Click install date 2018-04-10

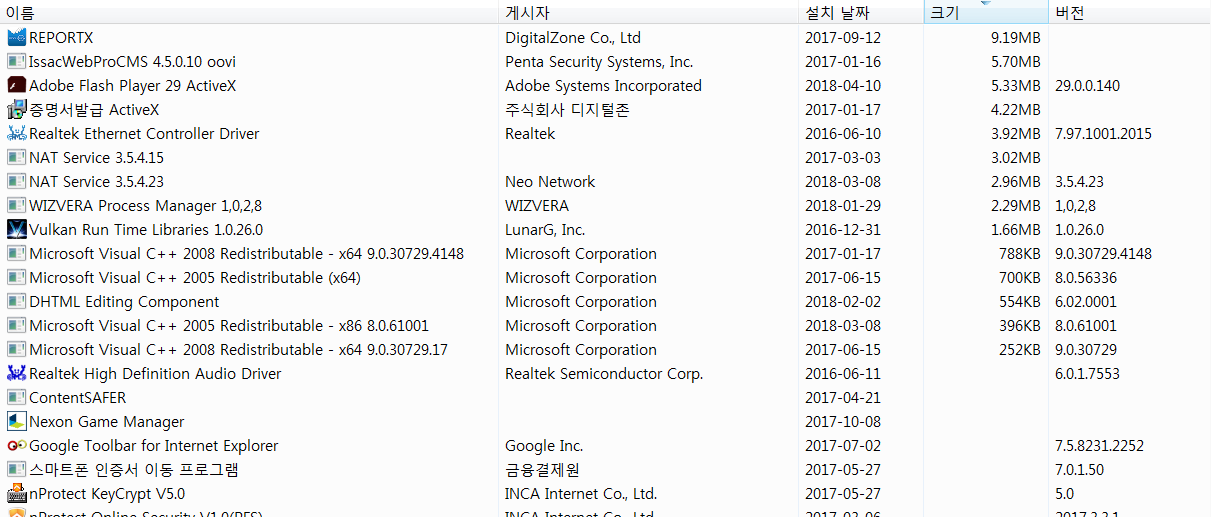pyautogui.click(x=843, y=86)
